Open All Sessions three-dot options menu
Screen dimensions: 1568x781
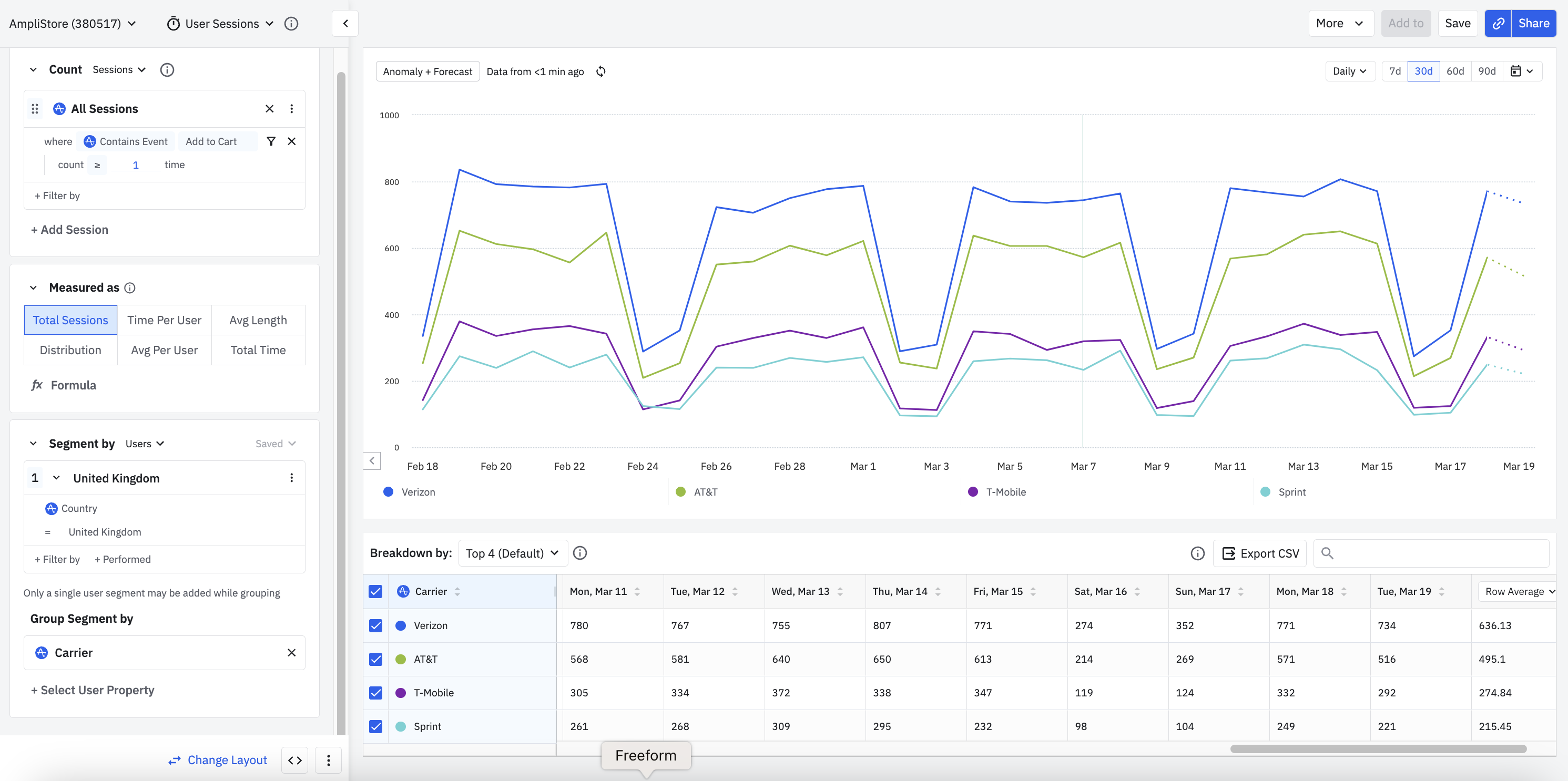tap(291, 109)
